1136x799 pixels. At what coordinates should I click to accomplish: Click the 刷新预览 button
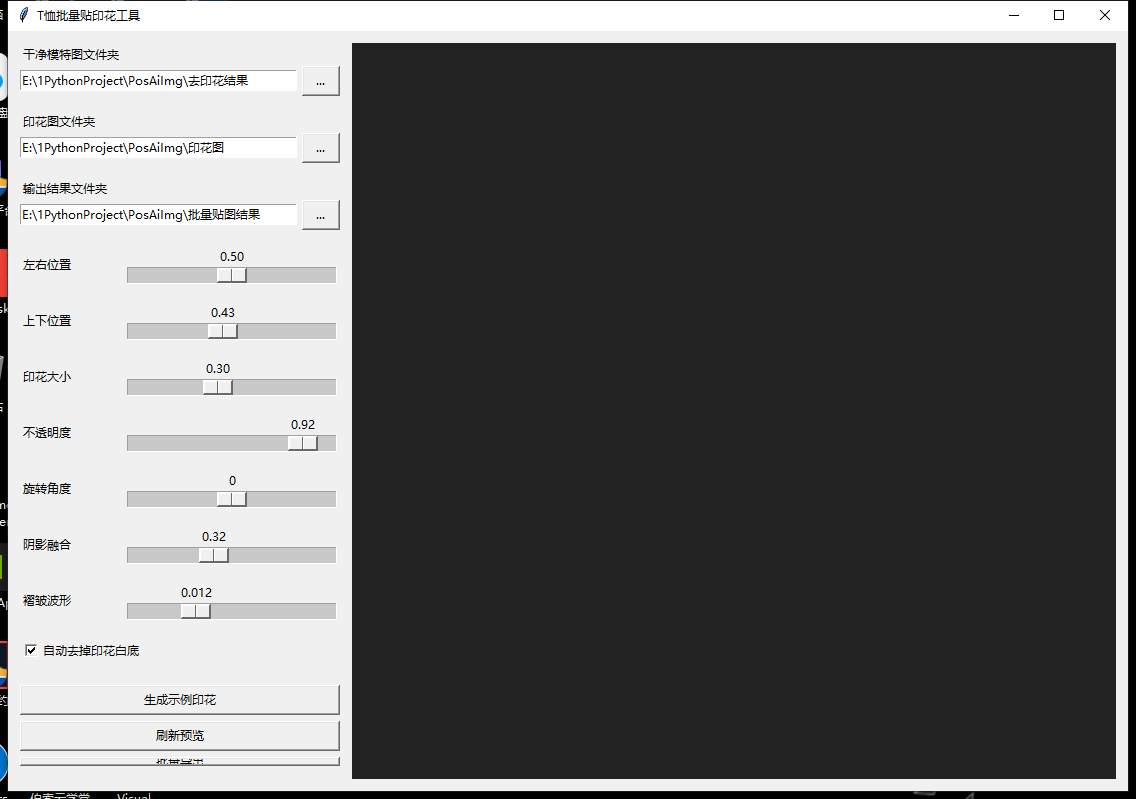point(180,735)
